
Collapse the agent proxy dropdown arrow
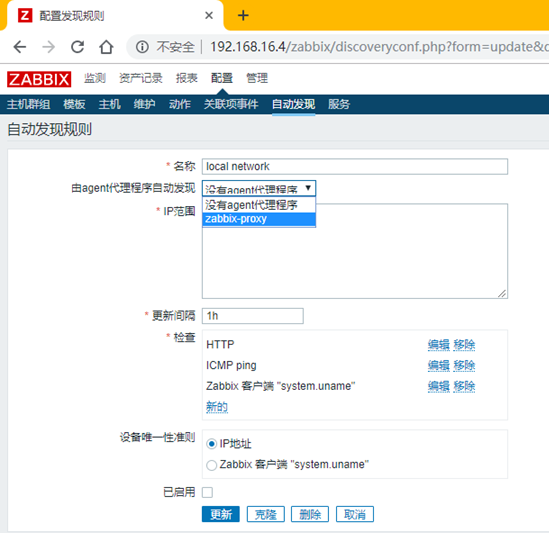click(308, 188)
